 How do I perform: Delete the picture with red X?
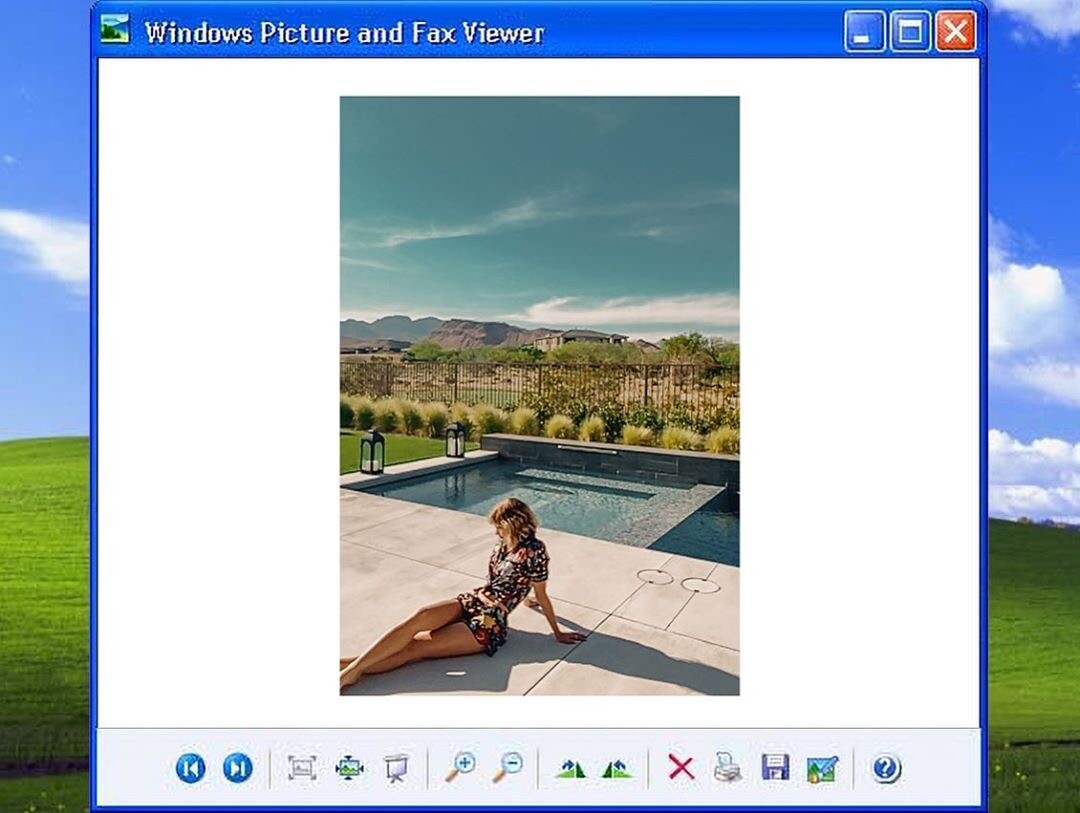click(681, 768)
